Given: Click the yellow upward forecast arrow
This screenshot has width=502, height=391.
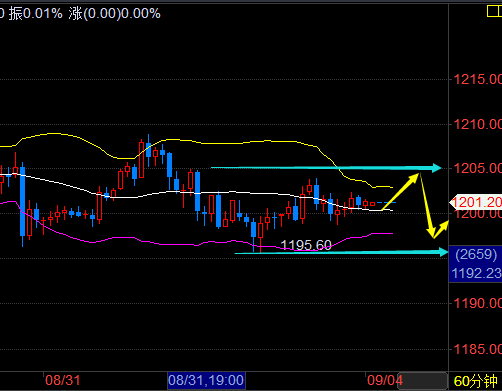Looking at the screenshot, I should coord(400,192).
